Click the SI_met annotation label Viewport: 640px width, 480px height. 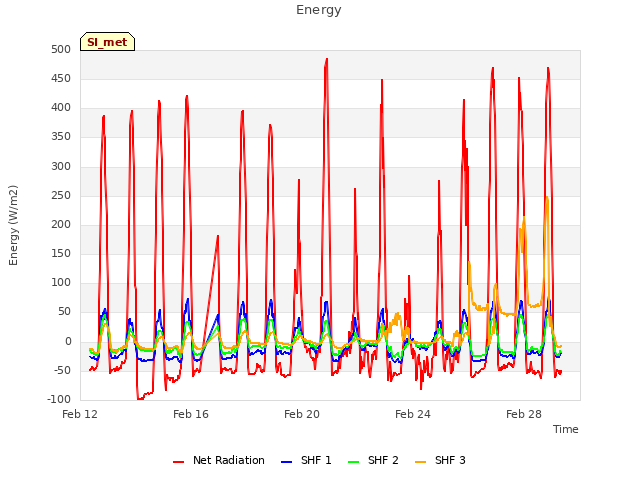coord(107,42)
